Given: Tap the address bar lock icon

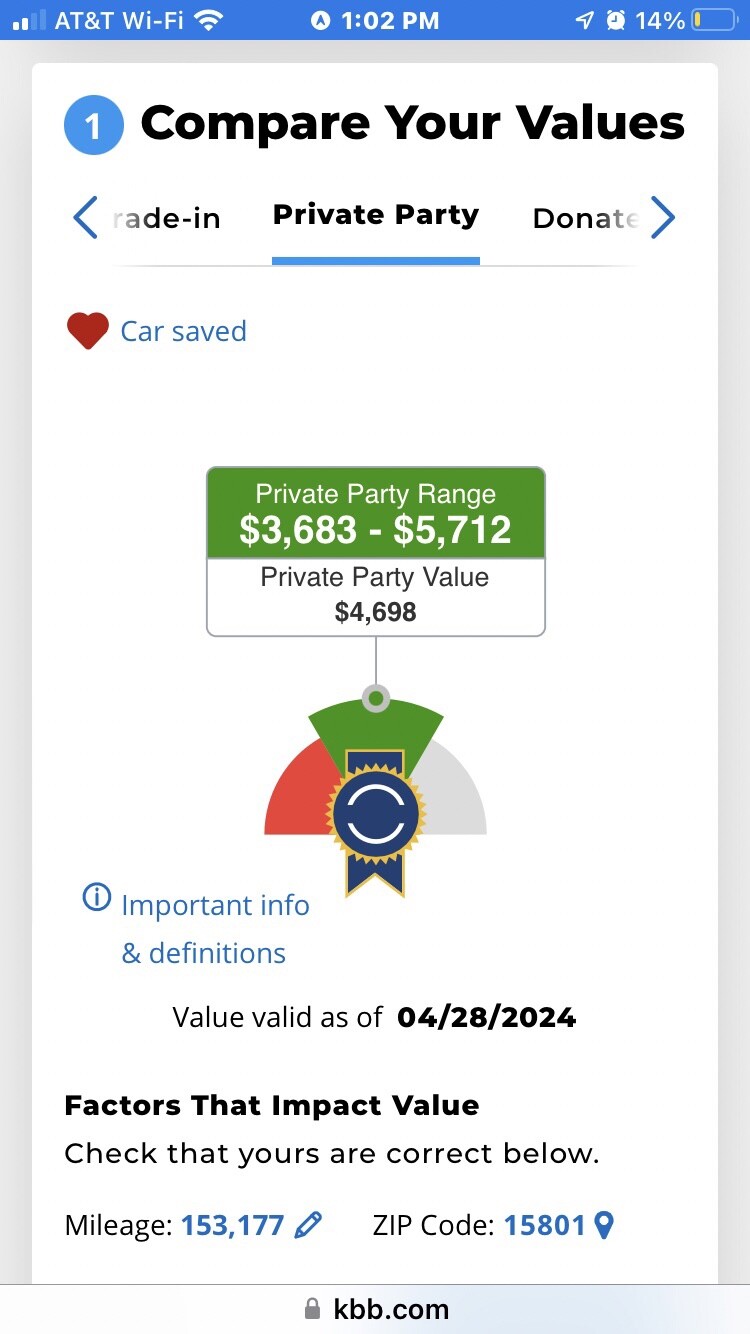Looking at the screenshot, I should [312, 1309].
